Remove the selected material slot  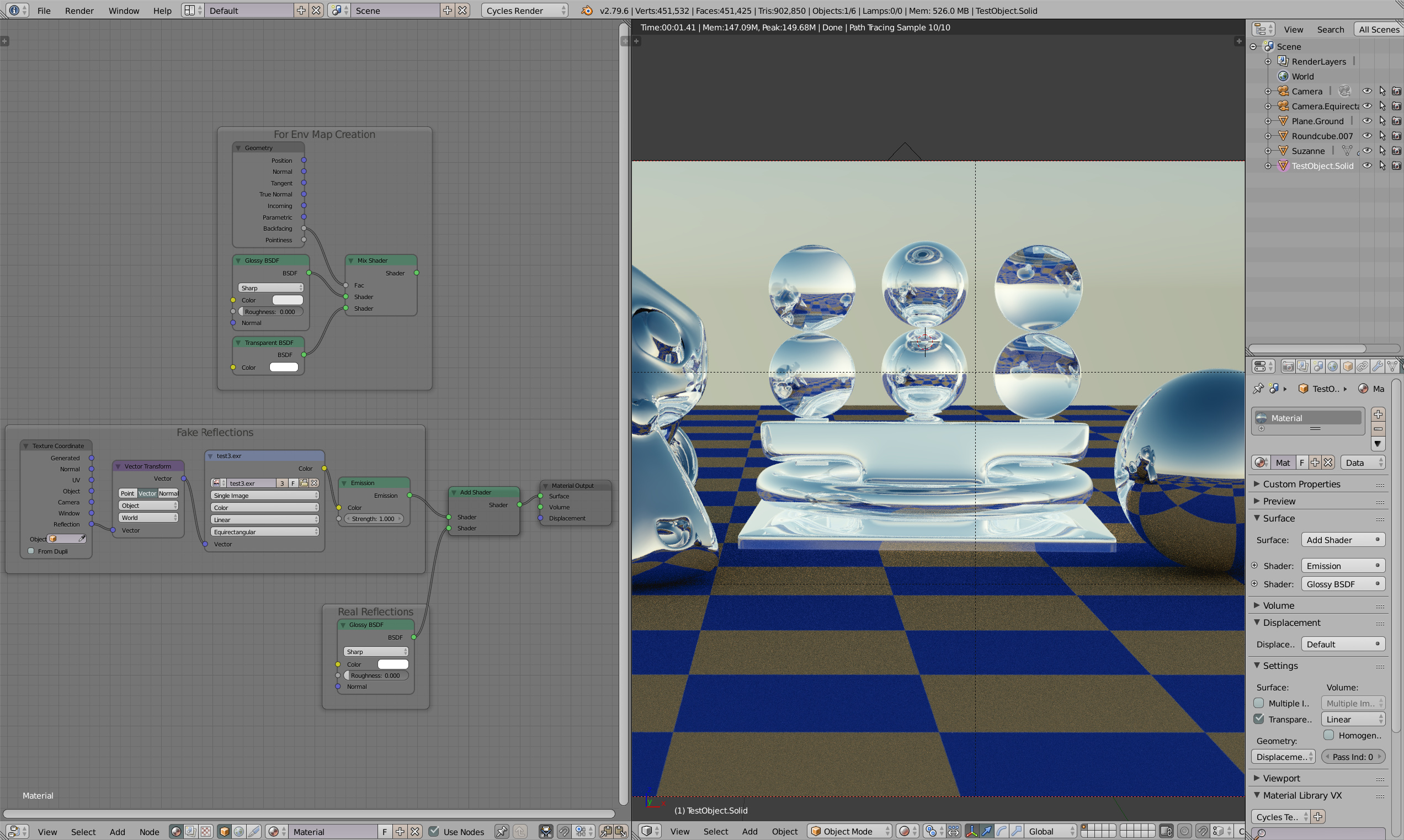(x=1378, y=428)
